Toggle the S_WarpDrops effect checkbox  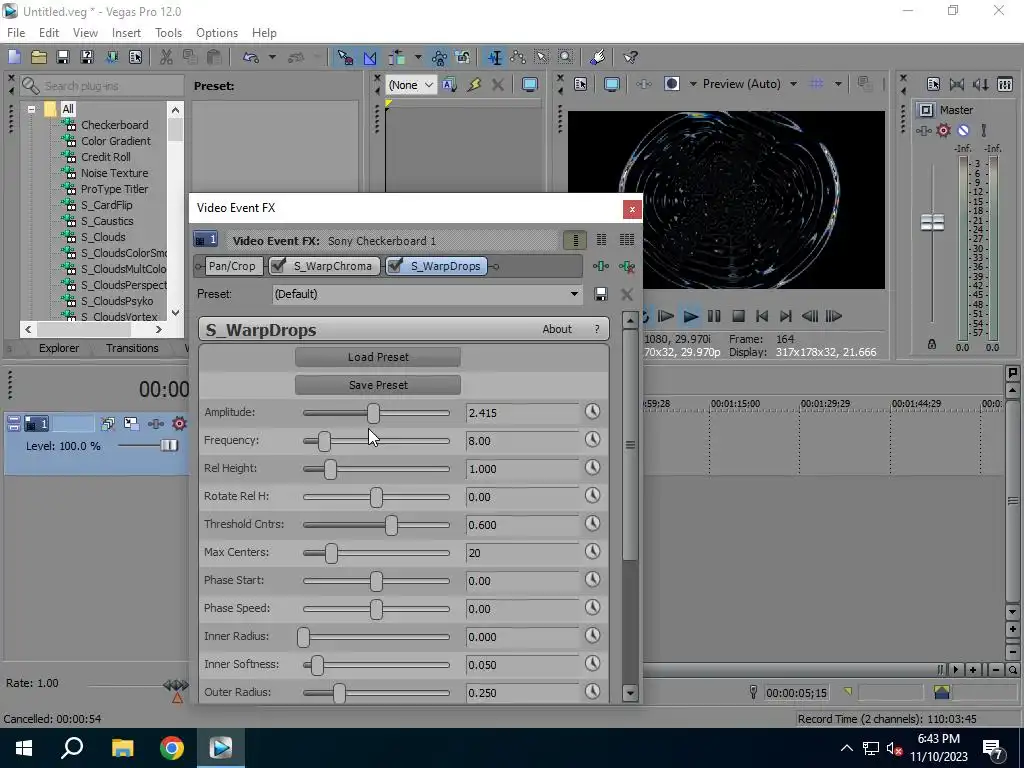point(395,265)
